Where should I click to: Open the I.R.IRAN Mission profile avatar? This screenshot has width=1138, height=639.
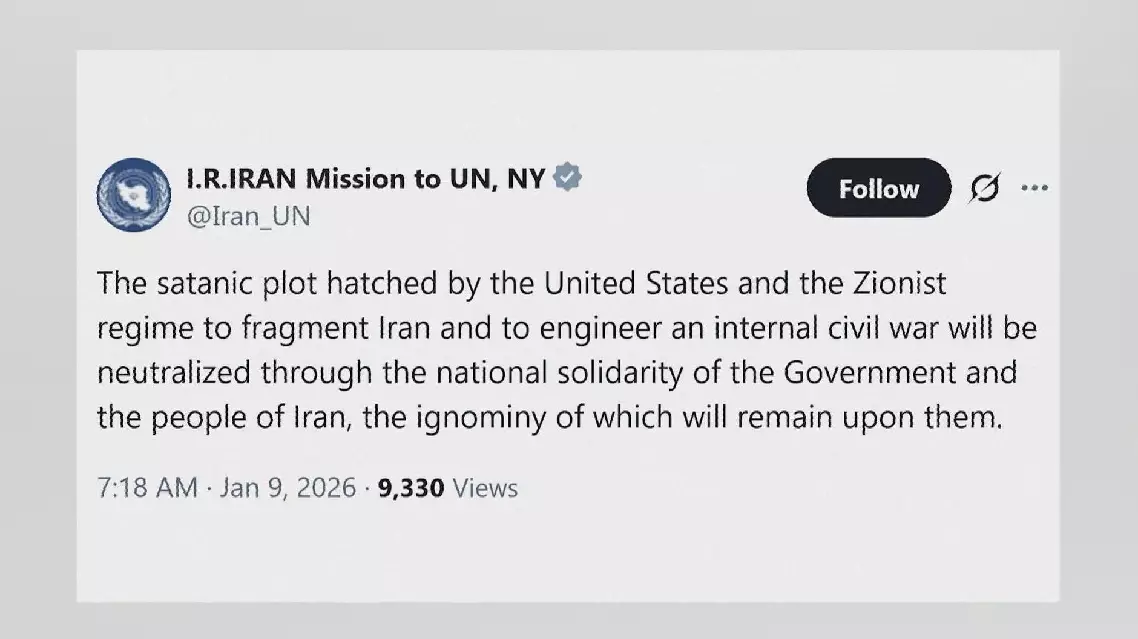click(133, 195)
